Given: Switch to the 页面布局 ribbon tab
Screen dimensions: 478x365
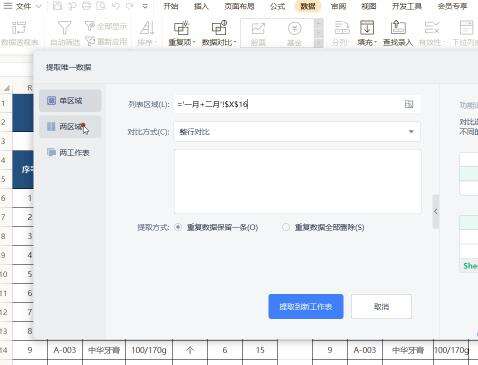Looking at the screenshot, I should (239, 6).
